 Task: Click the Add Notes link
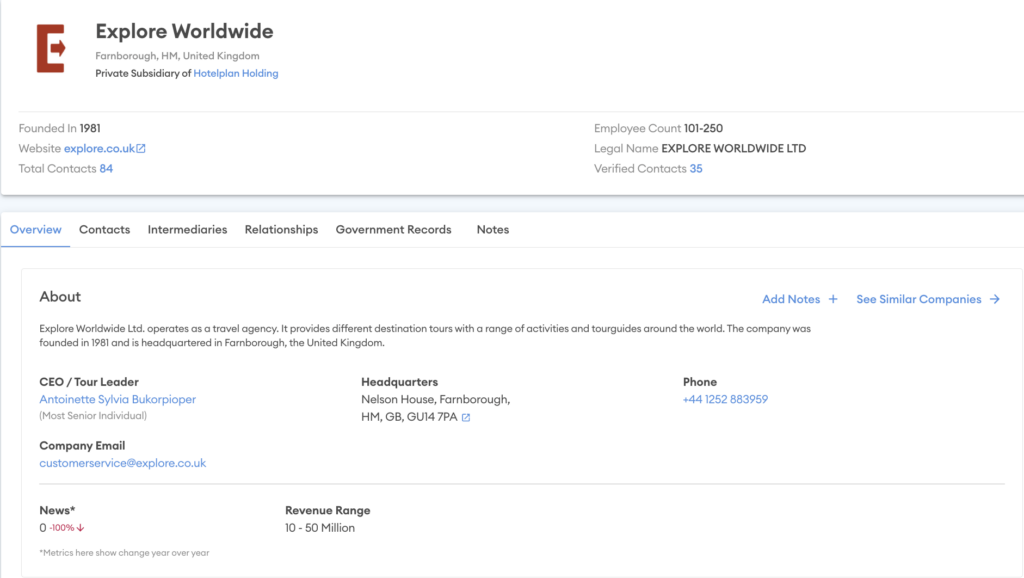pyautogui.click(x=791, y=299)
